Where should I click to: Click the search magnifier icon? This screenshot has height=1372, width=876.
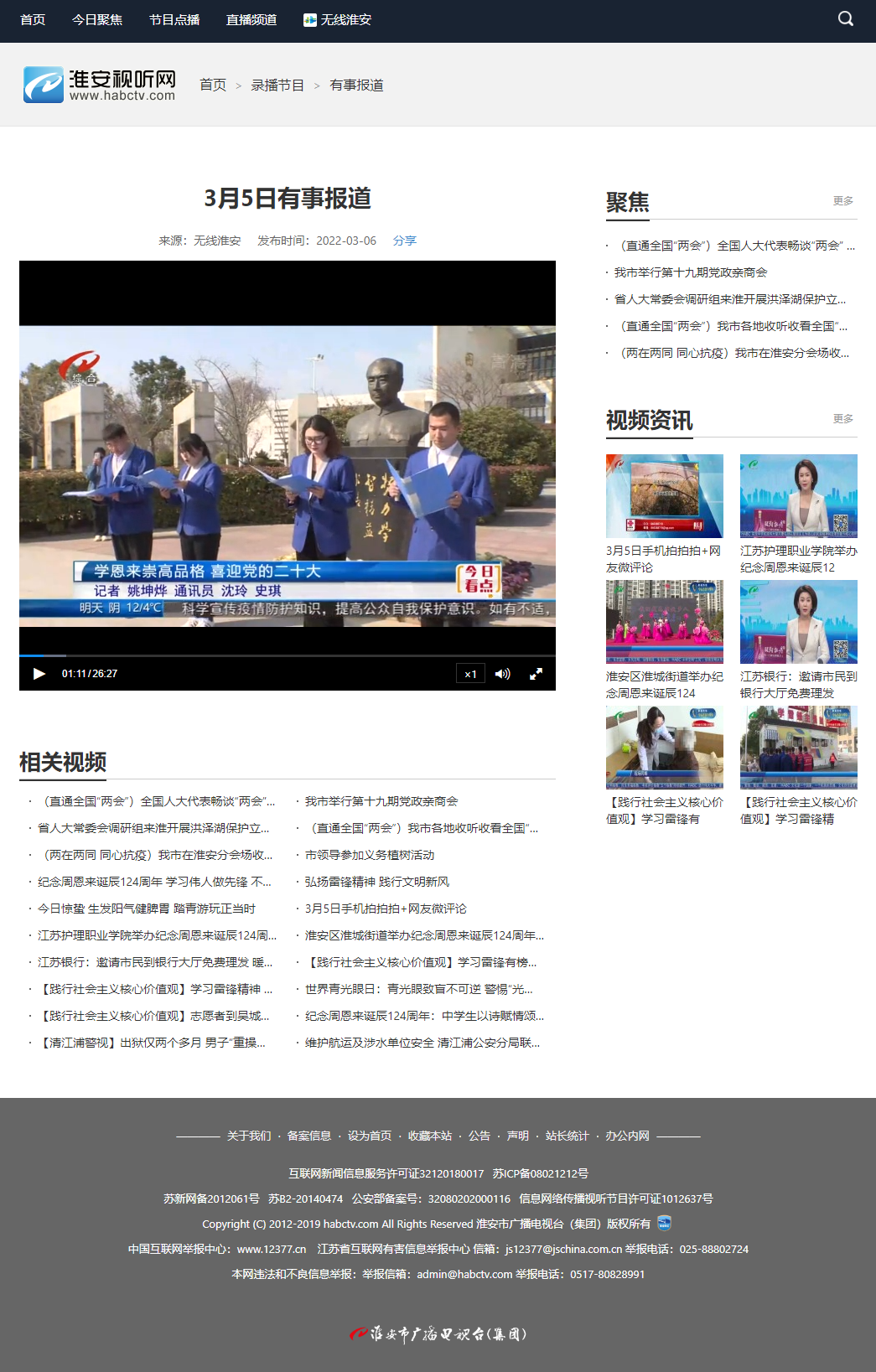point(846,18)
